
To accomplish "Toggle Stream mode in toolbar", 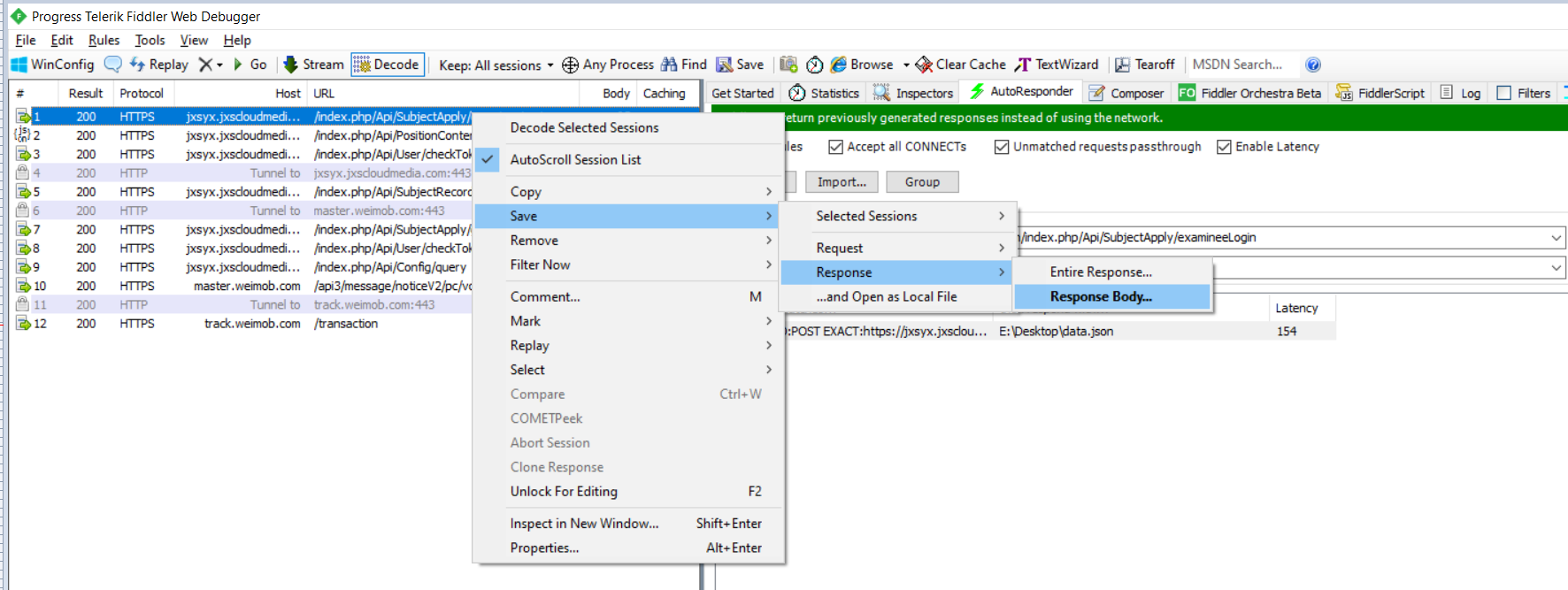I will coord(313,65).
